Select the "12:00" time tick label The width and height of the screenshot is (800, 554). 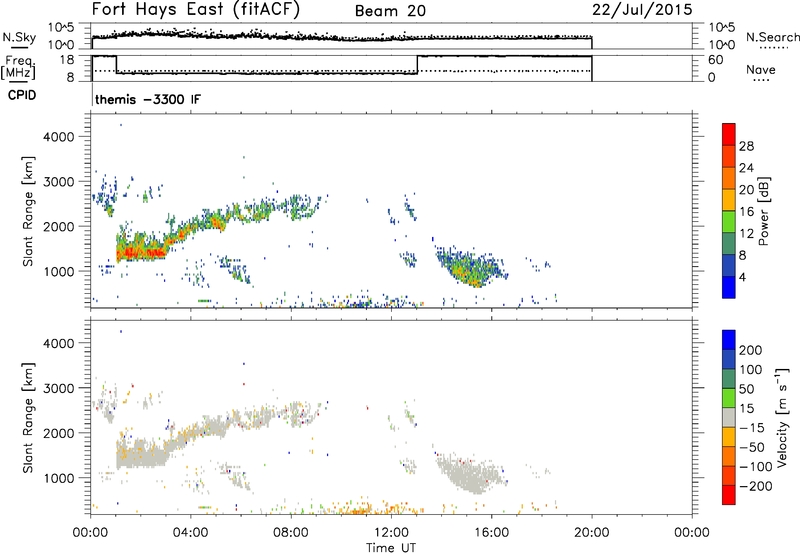(x=391, y=533)
